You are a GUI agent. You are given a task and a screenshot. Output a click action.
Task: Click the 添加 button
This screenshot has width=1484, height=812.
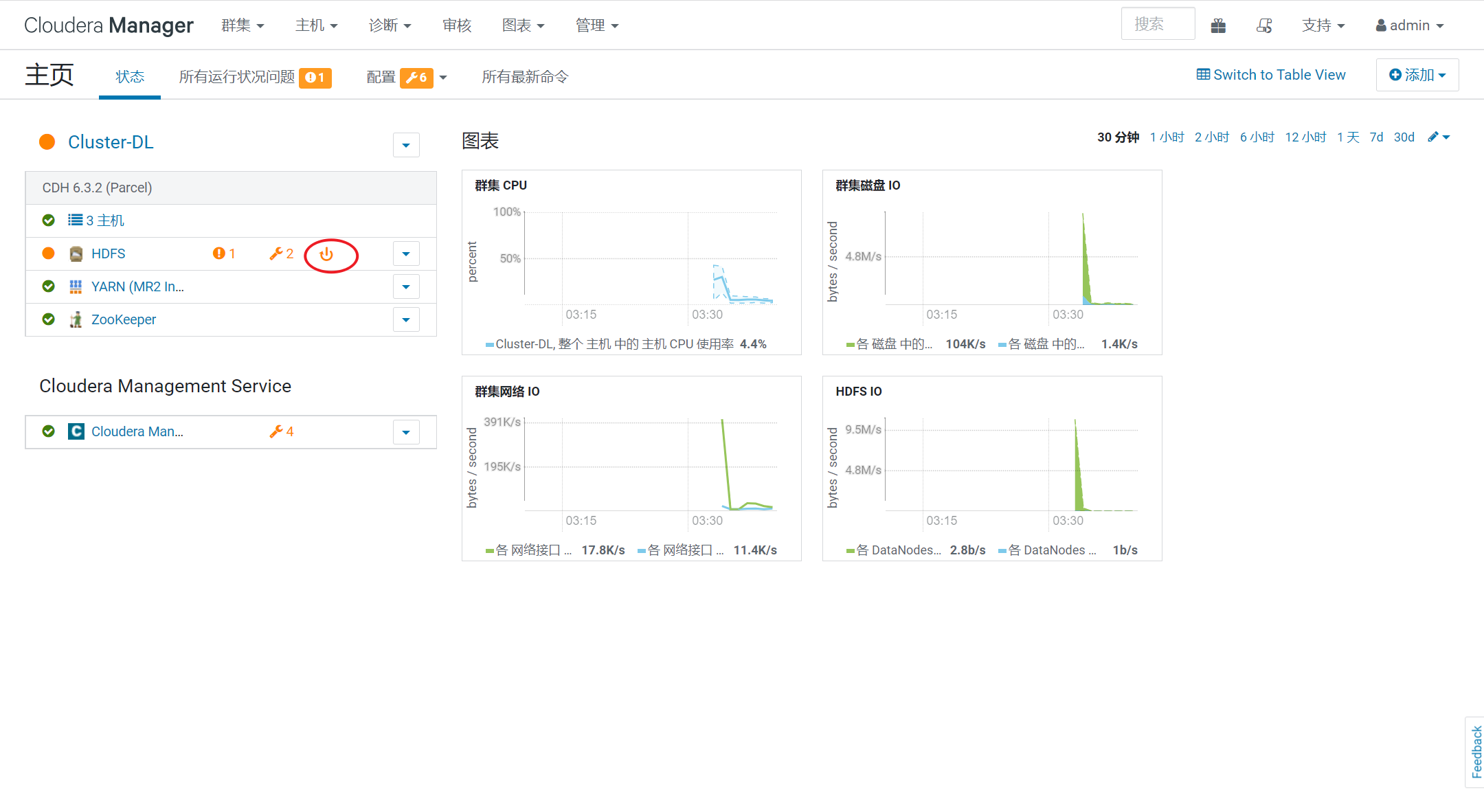(x=1417, y=75)
